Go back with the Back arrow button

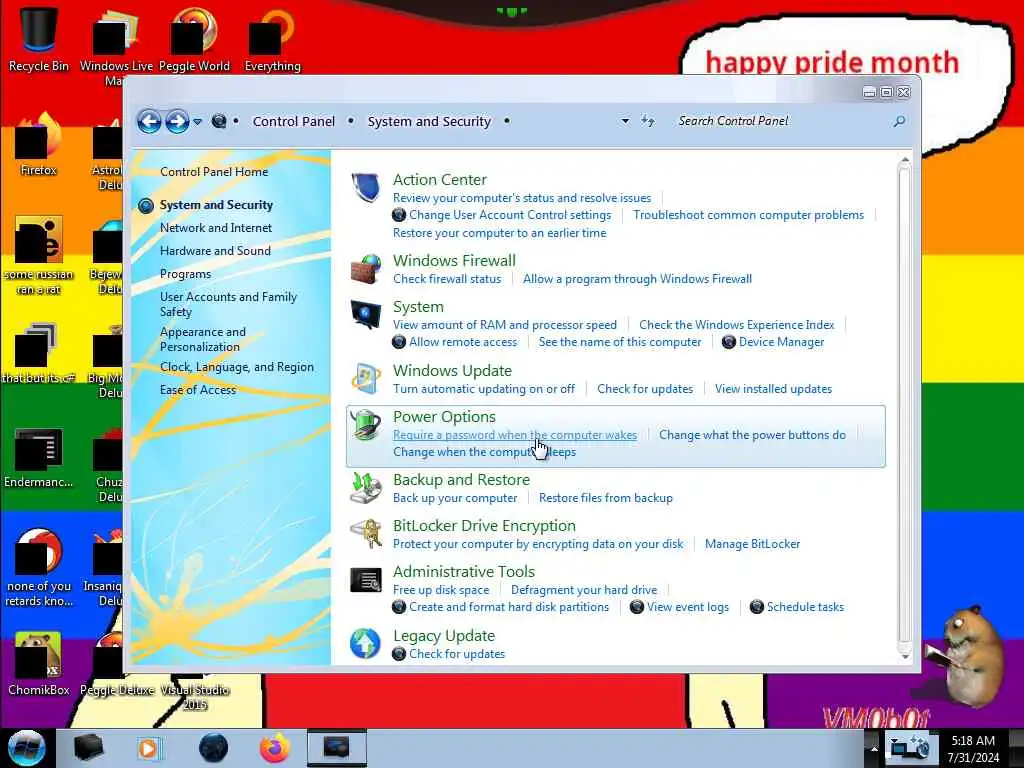[150, 121]
